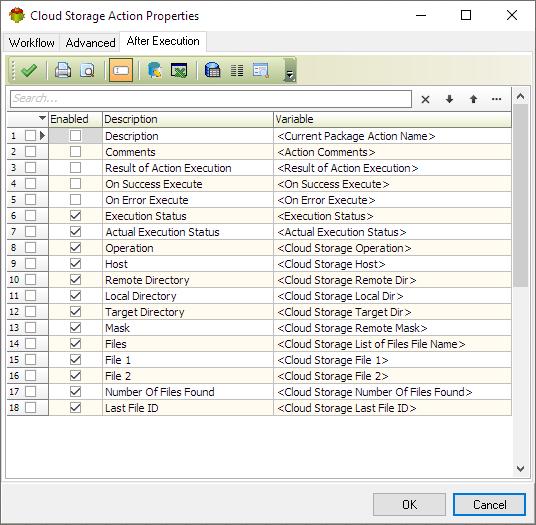Screen dimensions: 536x525
Task: Open the grid column selector dropdown arrow
Action: [x=42, y=118]
